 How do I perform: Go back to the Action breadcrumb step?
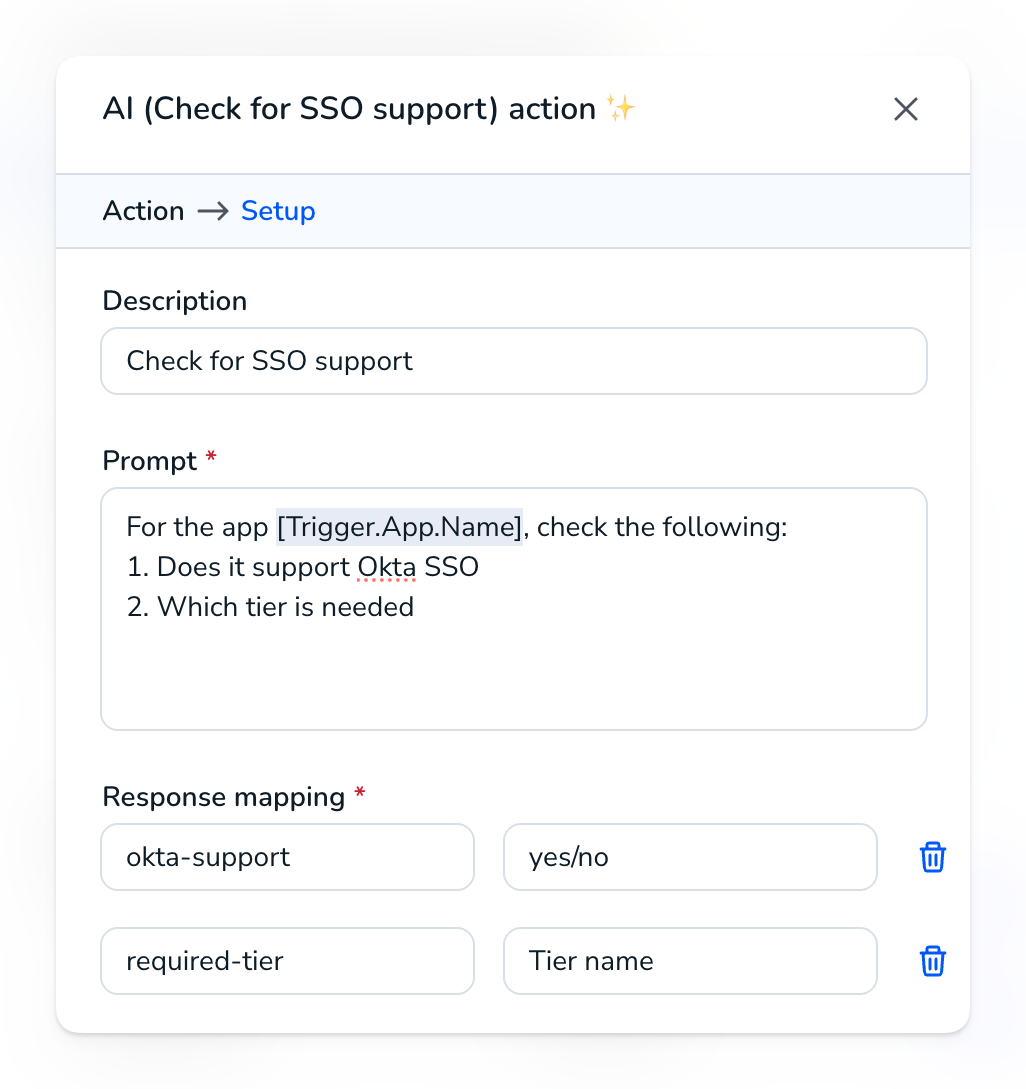click(144, 211)
